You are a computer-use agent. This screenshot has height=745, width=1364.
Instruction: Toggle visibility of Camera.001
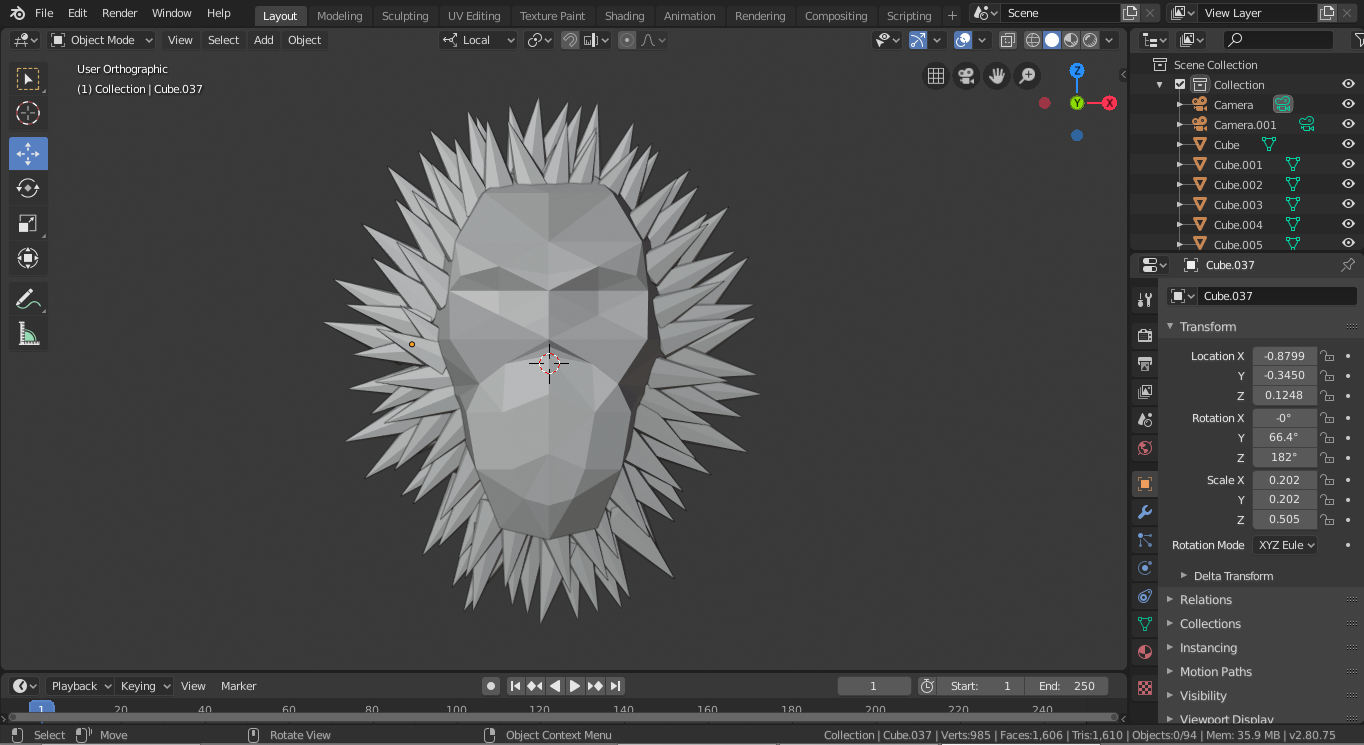pyautogui.click(x=1348, y=125)
